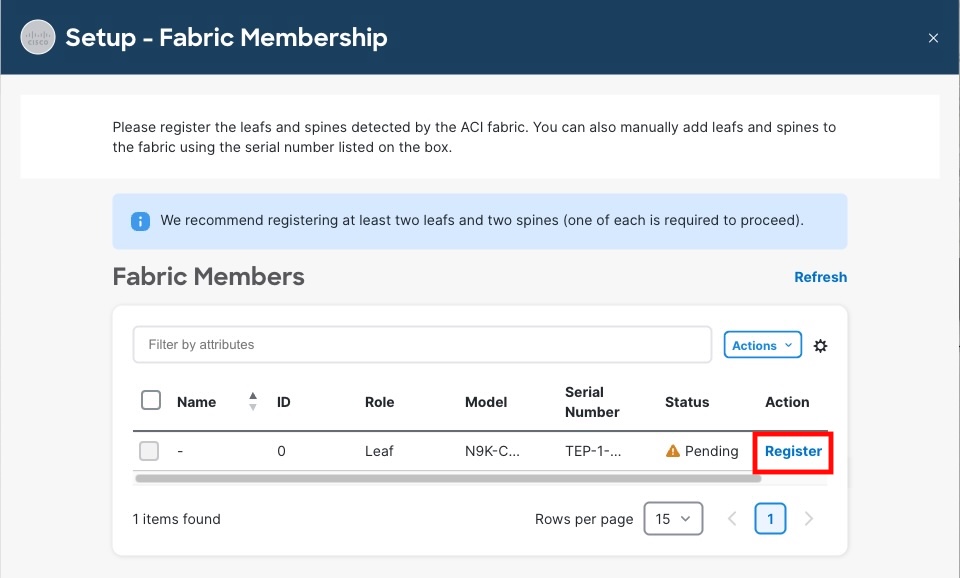Click Register for the pending leaf
Screen dimensions: 960x578
(793, 451)
